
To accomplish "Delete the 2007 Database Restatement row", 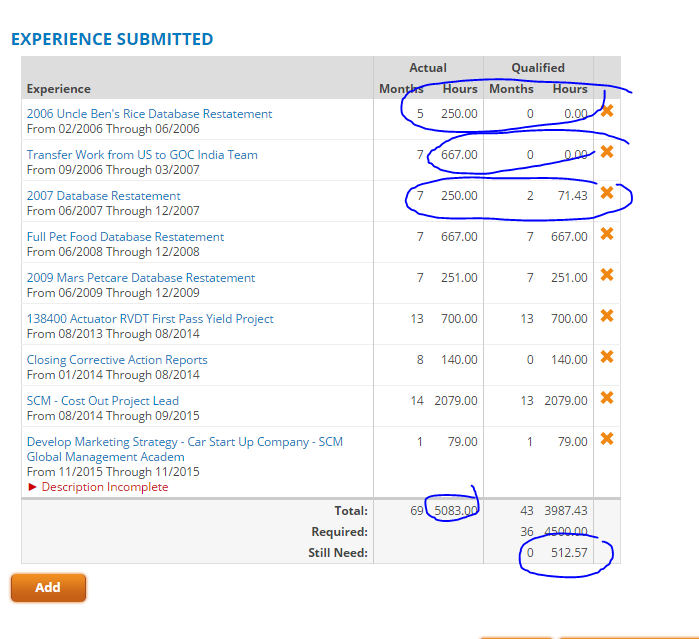I will click(x=607, y=193).
